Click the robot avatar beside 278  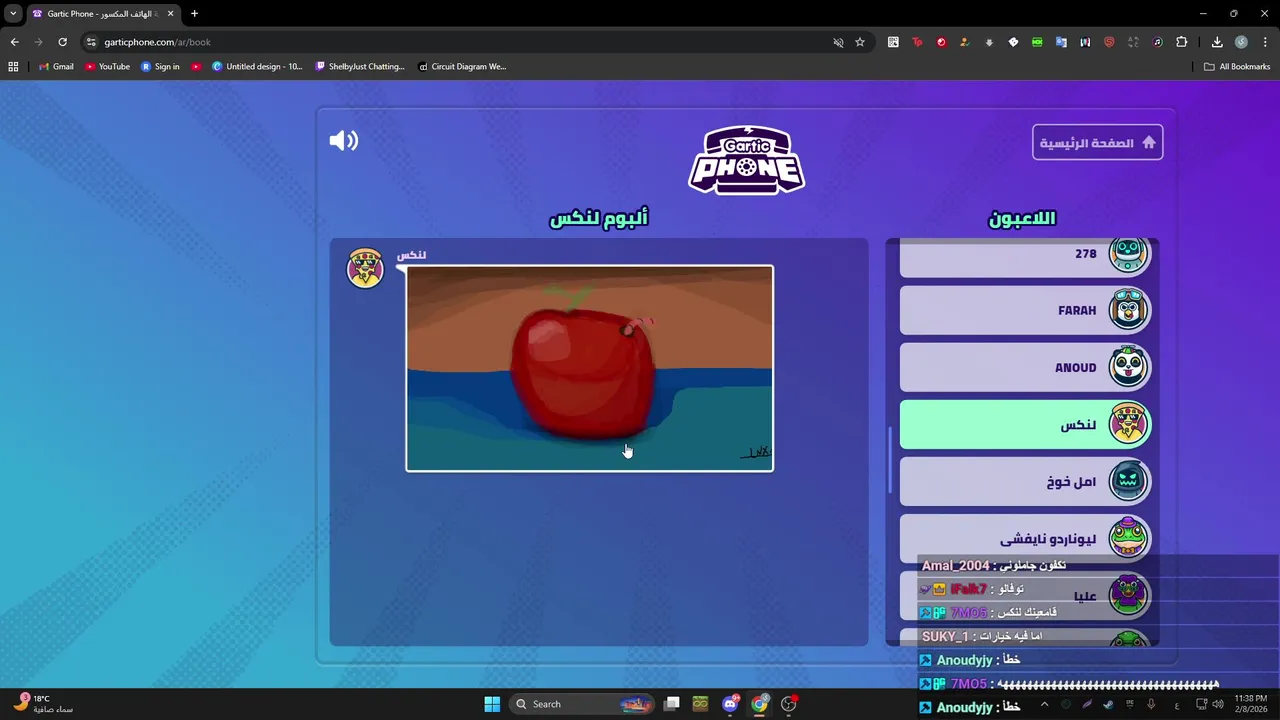[x=1128, y=254]
